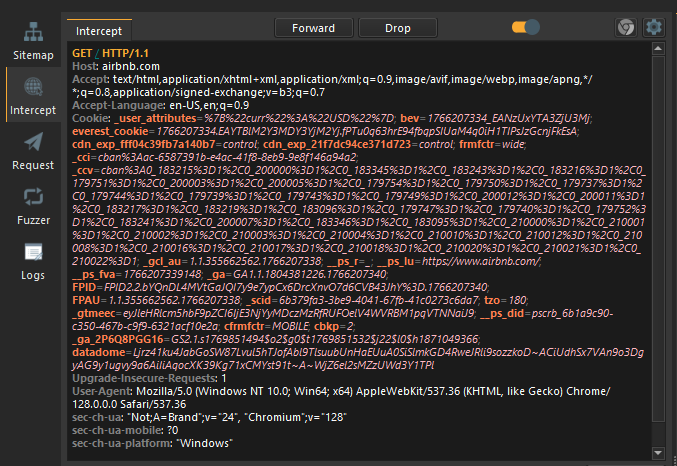
Task: Click the sec-ch-ua header line
Action: coord(209,417)
